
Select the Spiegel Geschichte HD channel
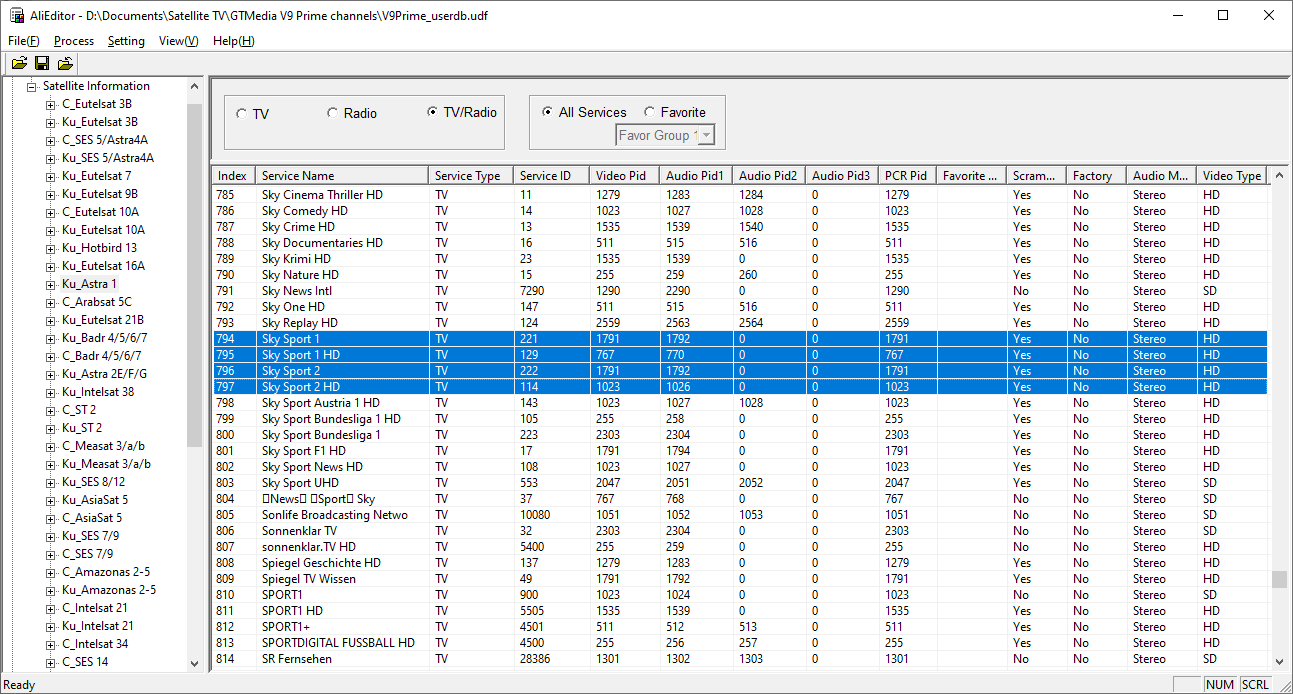(740, 563)
